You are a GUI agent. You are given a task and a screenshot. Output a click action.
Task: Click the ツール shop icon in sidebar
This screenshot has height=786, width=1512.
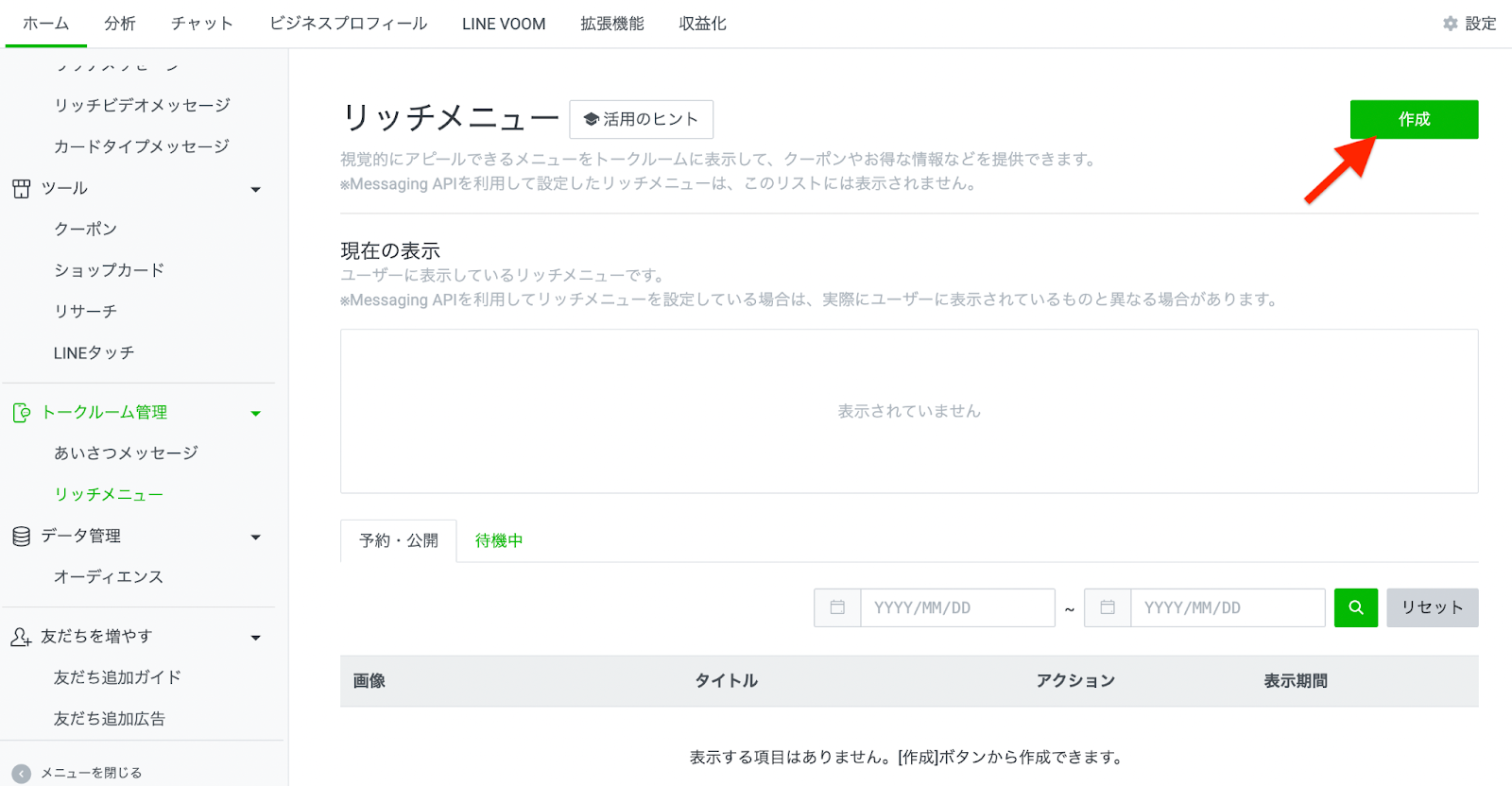(x=21, y=189)
